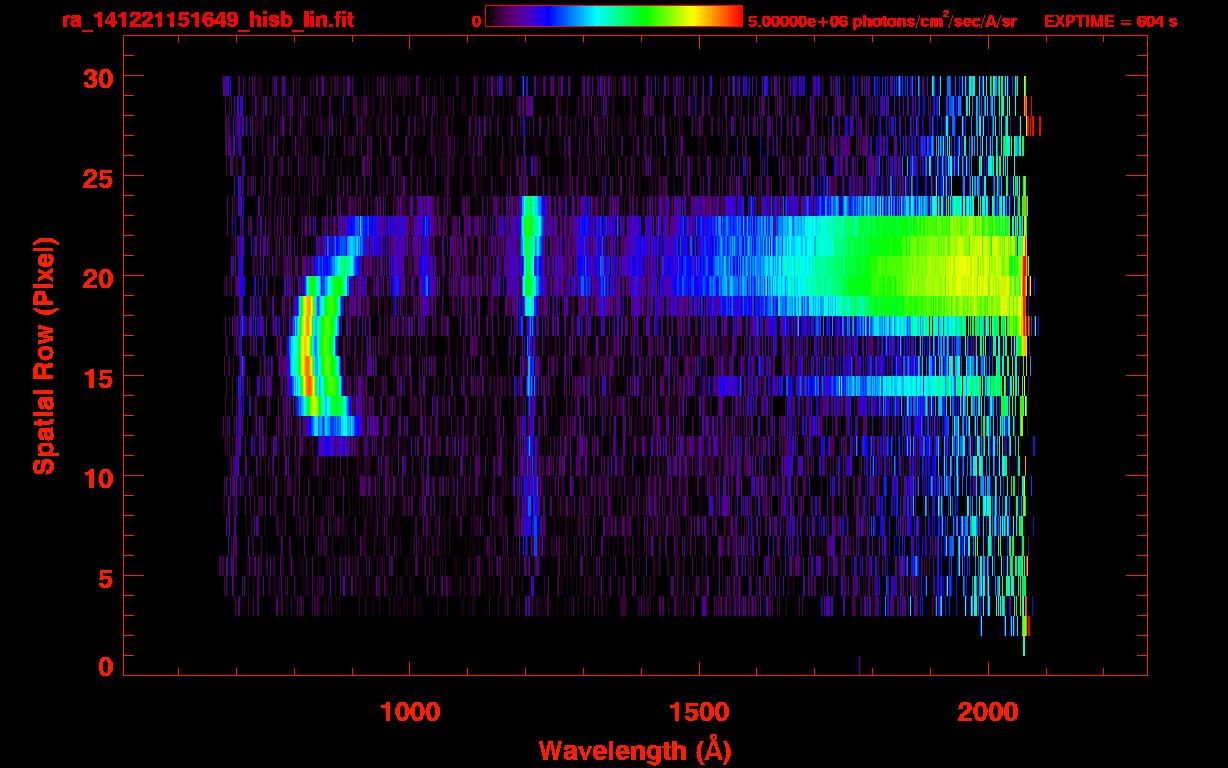The image size is (1228, 768).
Task: Click the 2000 wavelength tick label
Action: tap(988, 712)
